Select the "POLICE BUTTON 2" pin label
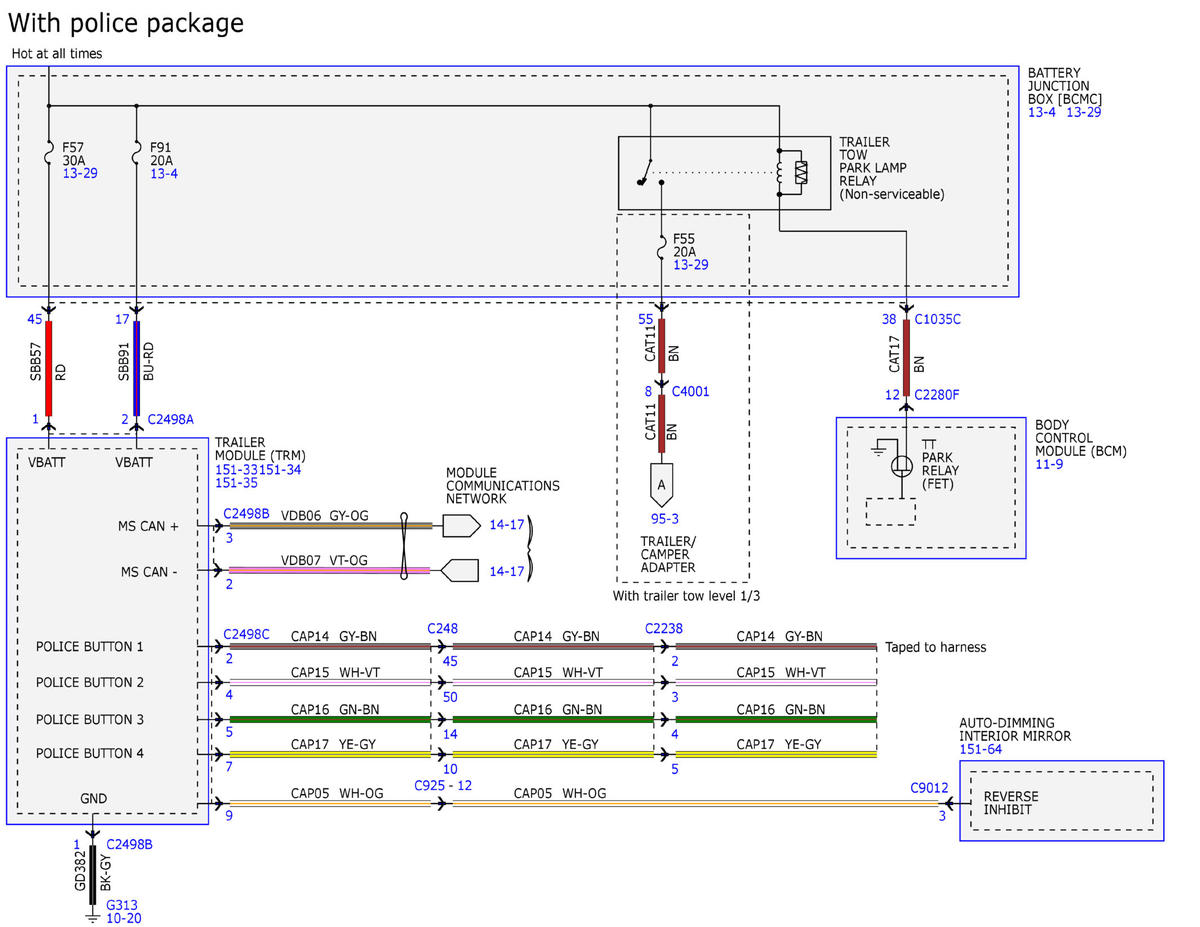Viewport: 1200px width, 927px height. pos(90,682)
